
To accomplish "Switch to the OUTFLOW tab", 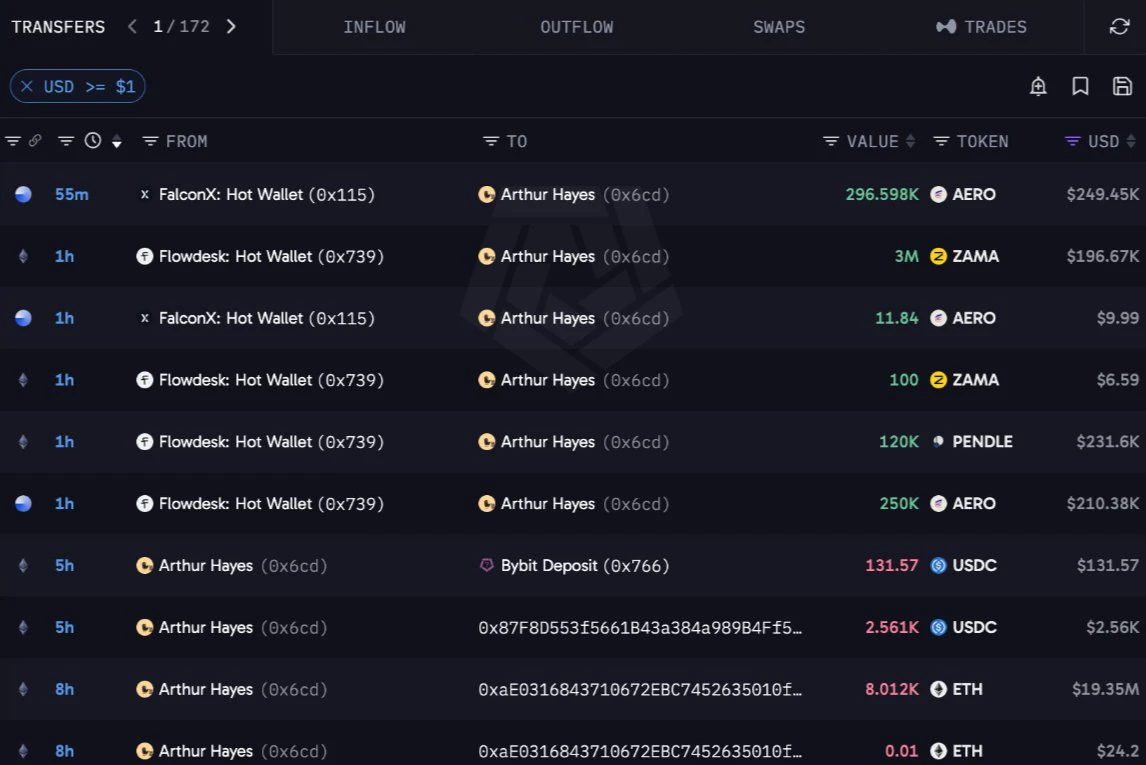I will [x=577, y=27].
